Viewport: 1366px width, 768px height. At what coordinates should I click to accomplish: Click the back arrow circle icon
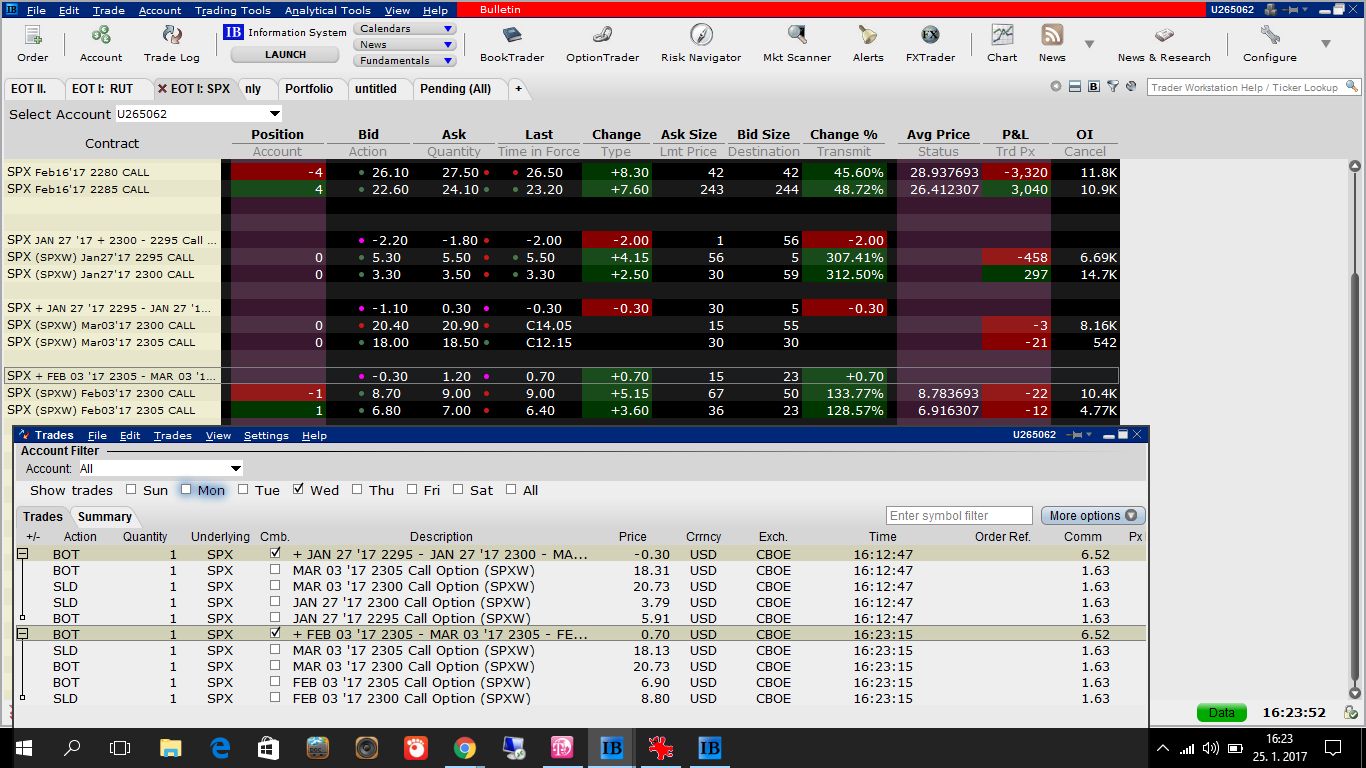coord(1056,87)
